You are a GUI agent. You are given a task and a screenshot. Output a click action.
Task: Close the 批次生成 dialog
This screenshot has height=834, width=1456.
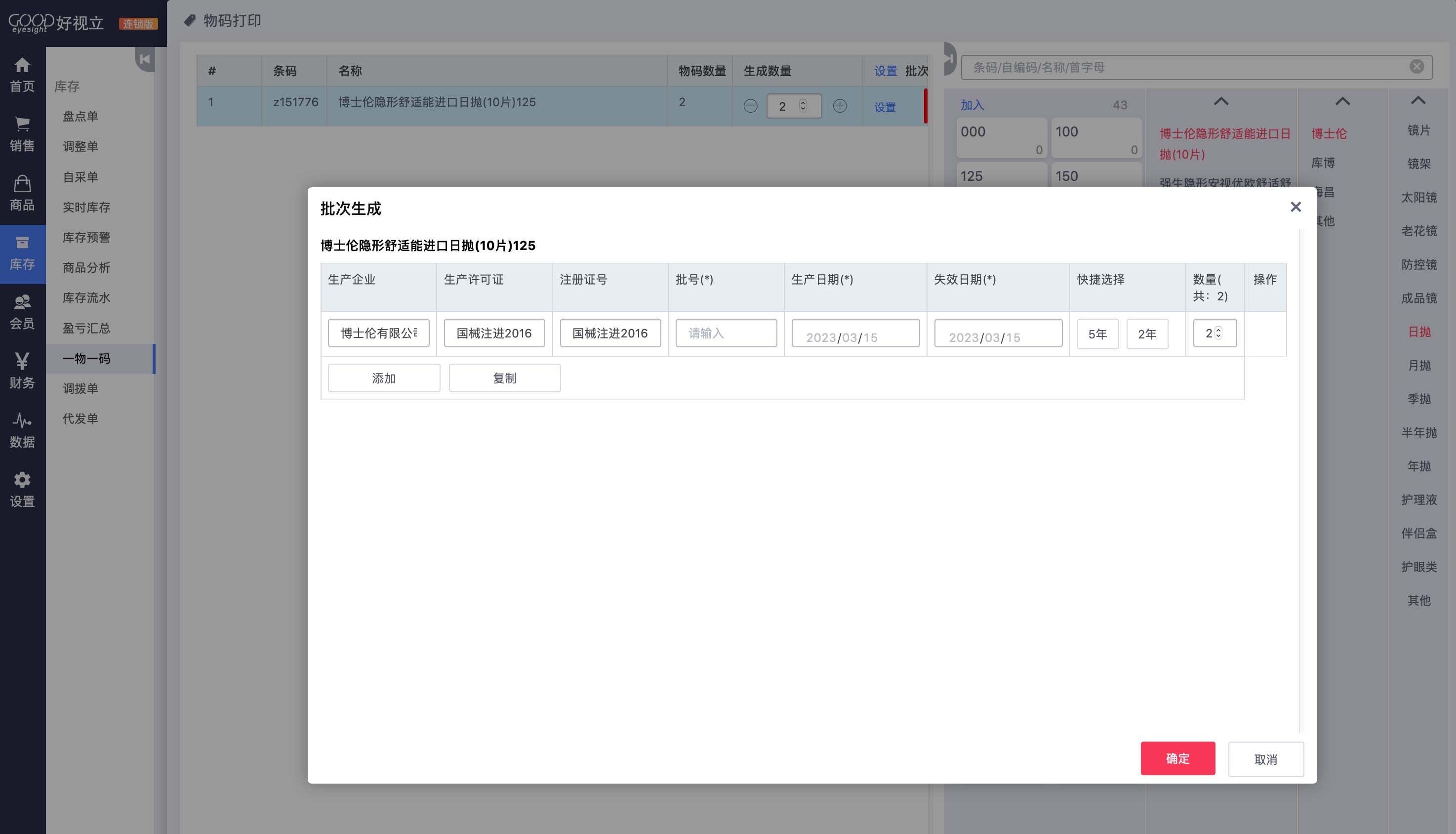click(x=1295, y=207)
